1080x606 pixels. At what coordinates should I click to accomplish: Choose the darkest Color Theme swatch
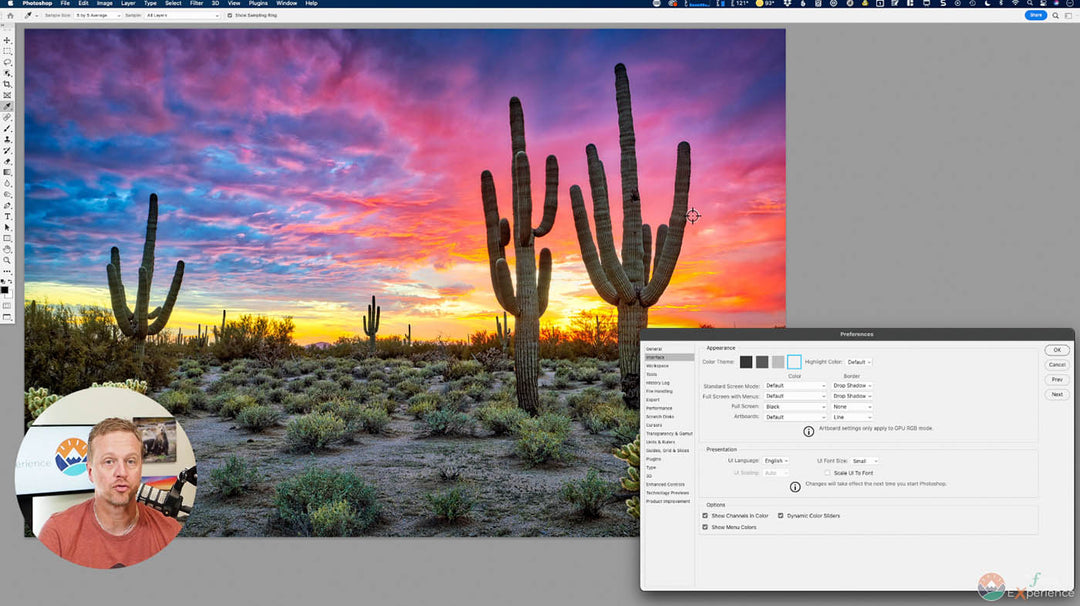(x=746, y=362)
